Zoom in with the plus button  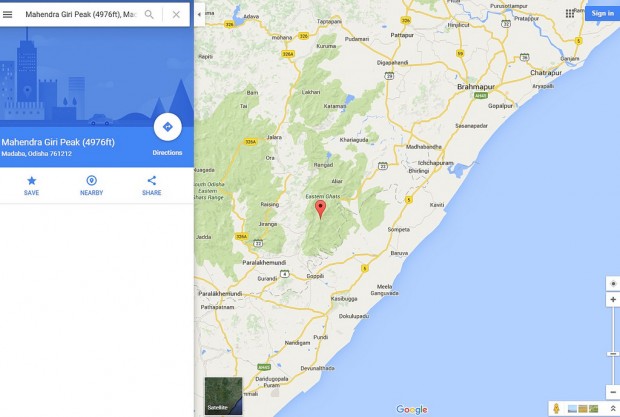pos(613,300)
